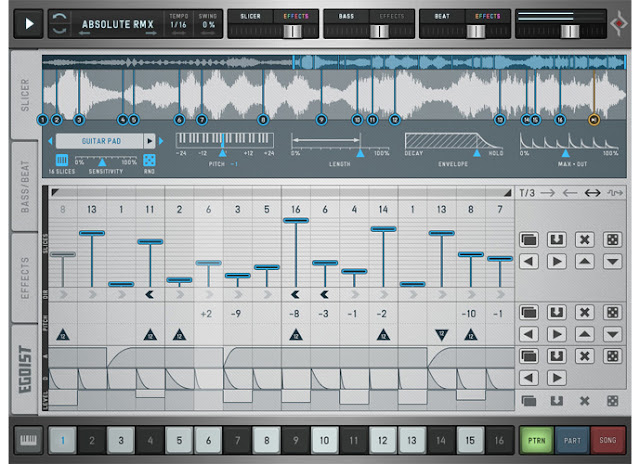Viewport: 640px width, 464px height.
Task: Click the red SONG mode button
Action: click(x=608, y=440)
